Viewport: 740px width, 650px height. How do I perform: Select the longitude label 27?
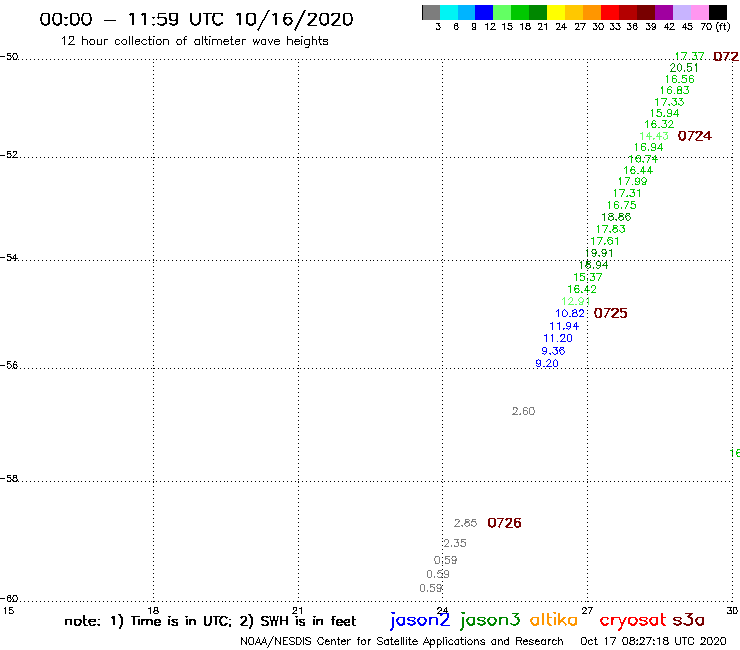pyautogui.click(x=587, y=610)
